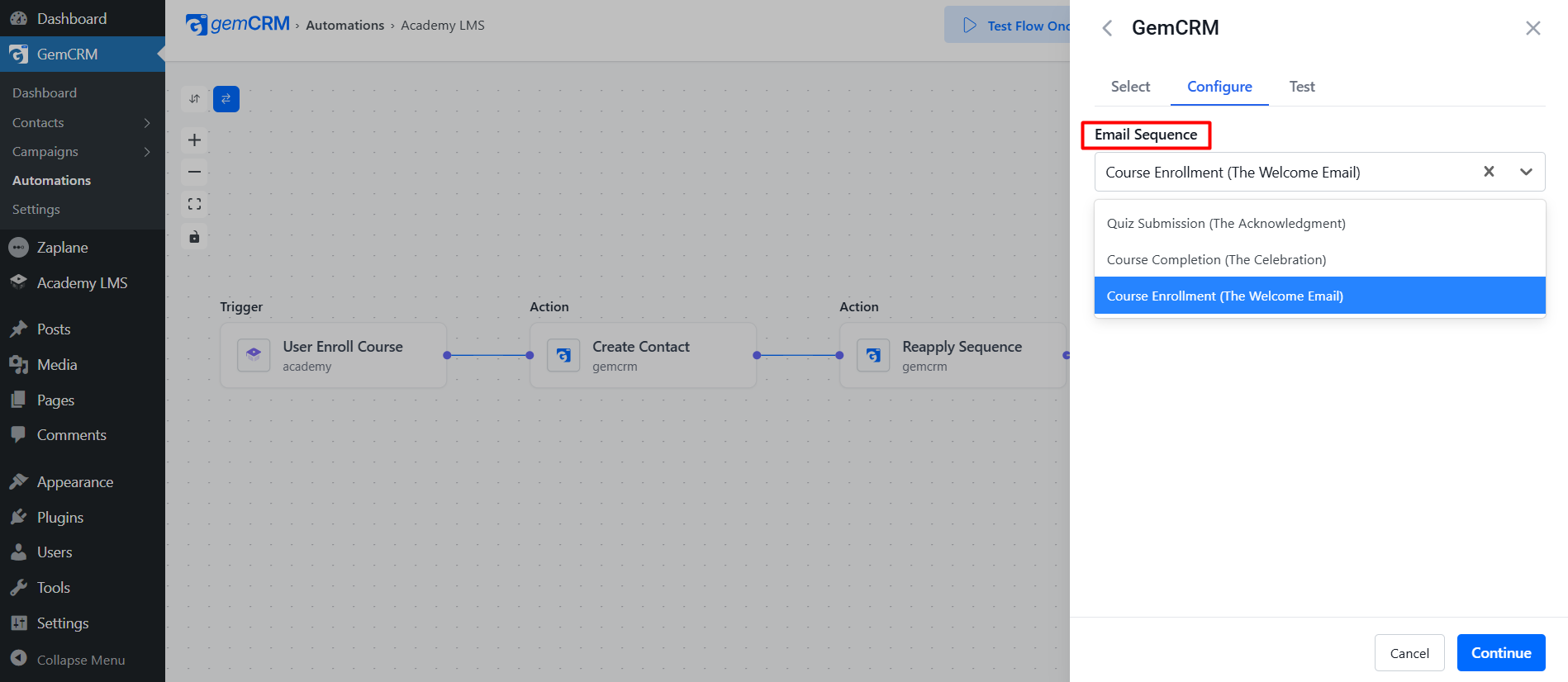The image size is (1568, 682).
Task: Collapse the WordPress admin menu
Action: coord(83,660)
